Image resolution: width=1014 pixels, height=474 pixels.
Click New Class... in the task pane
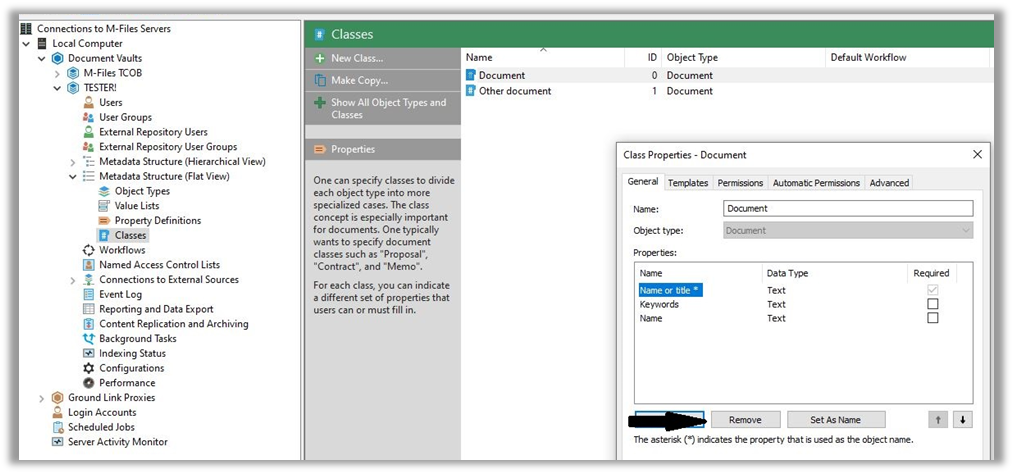383,58
